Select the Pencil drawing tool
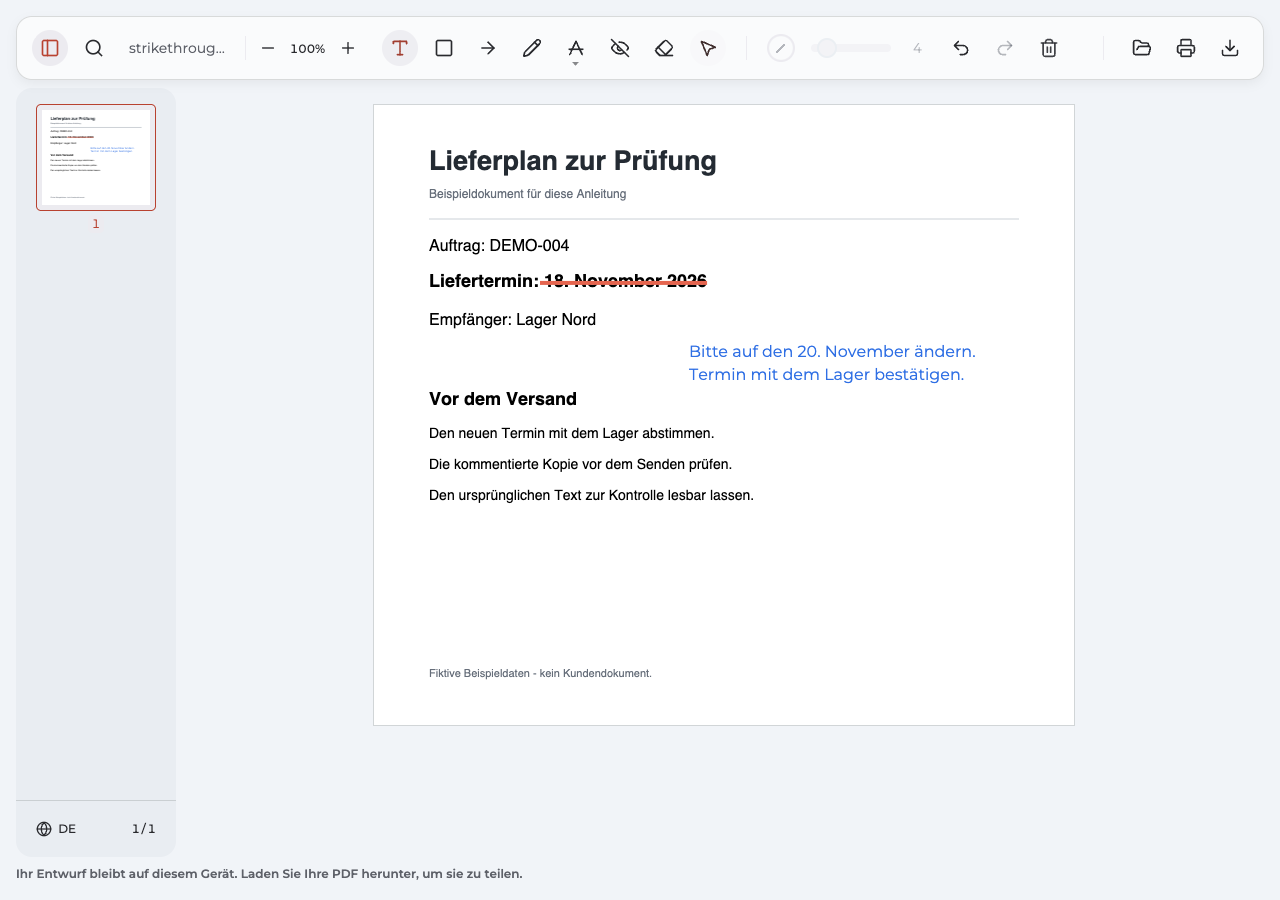 point(532,48)
